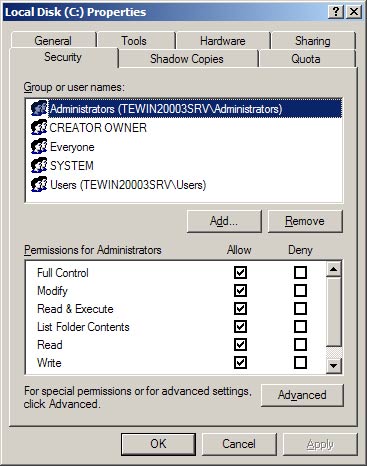Switch to the General tab
The image size is (367, 466).
point(53,41)
